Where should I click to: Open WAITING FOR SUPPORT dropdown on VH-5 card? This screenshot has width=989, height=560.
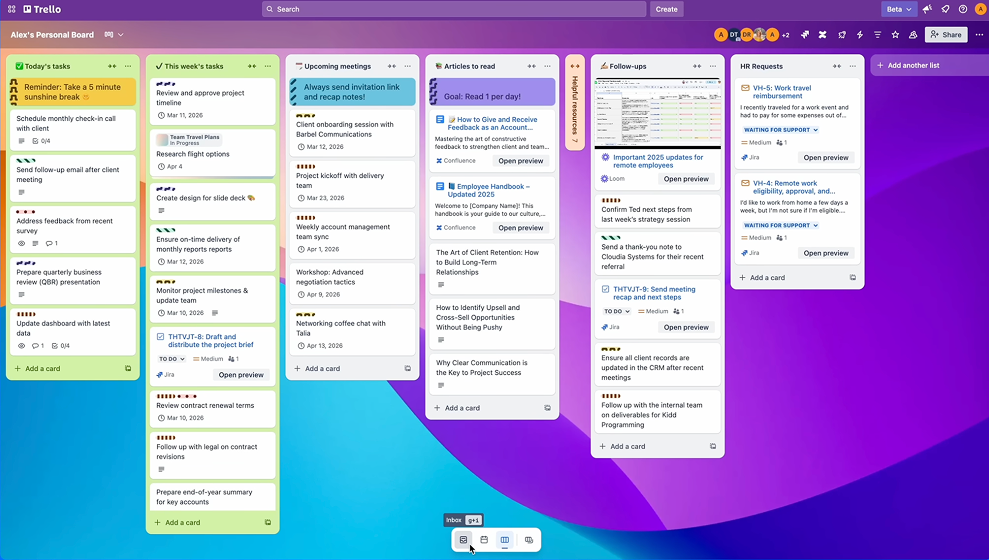point(780,130)
